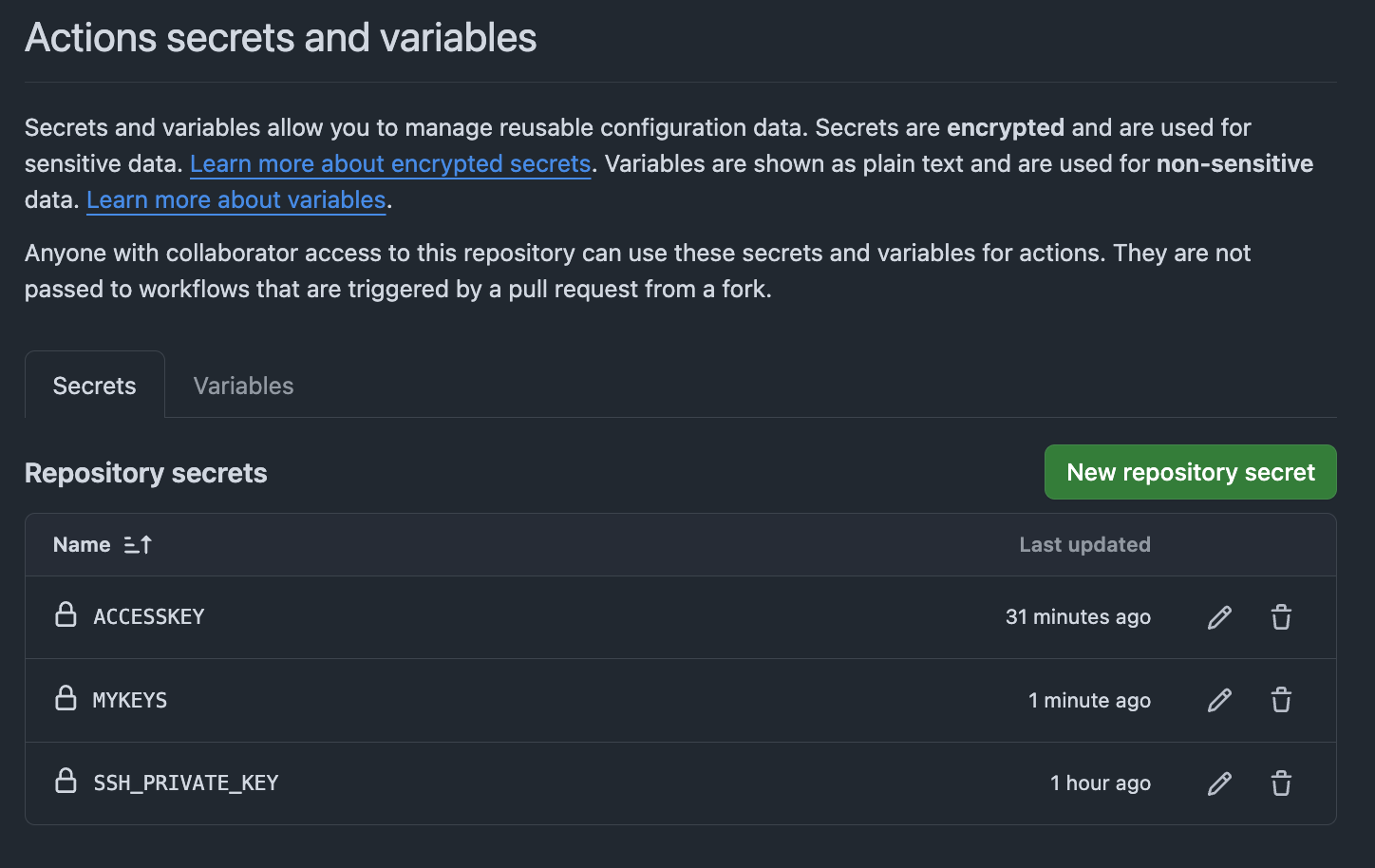This screenshot has height=868, width=1375.
Task: Click the Last updated column header
Action: pos(1084,545)
